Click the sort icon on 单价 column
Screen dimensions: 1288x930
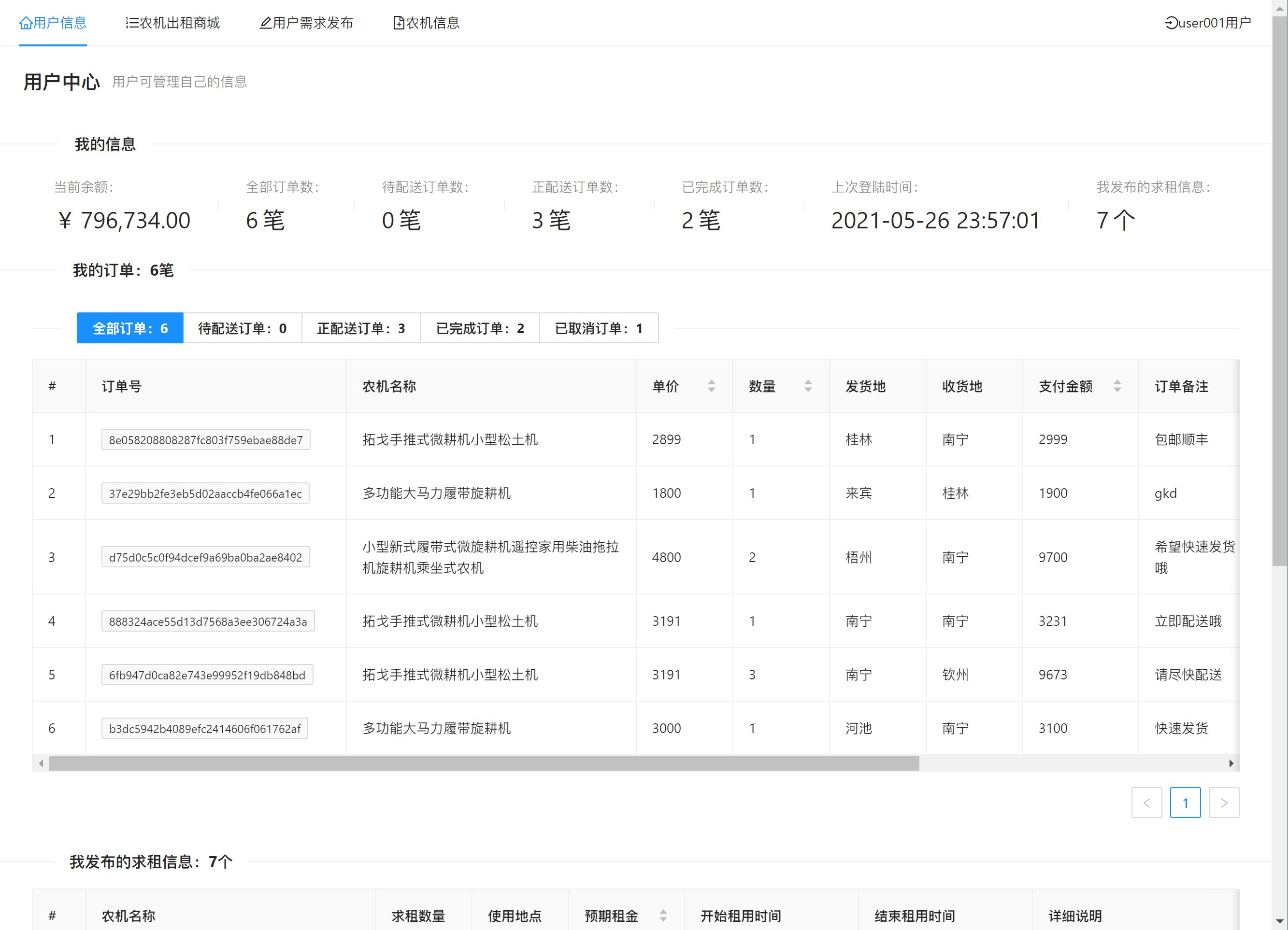pyautogui.click(x=711, y=386)
